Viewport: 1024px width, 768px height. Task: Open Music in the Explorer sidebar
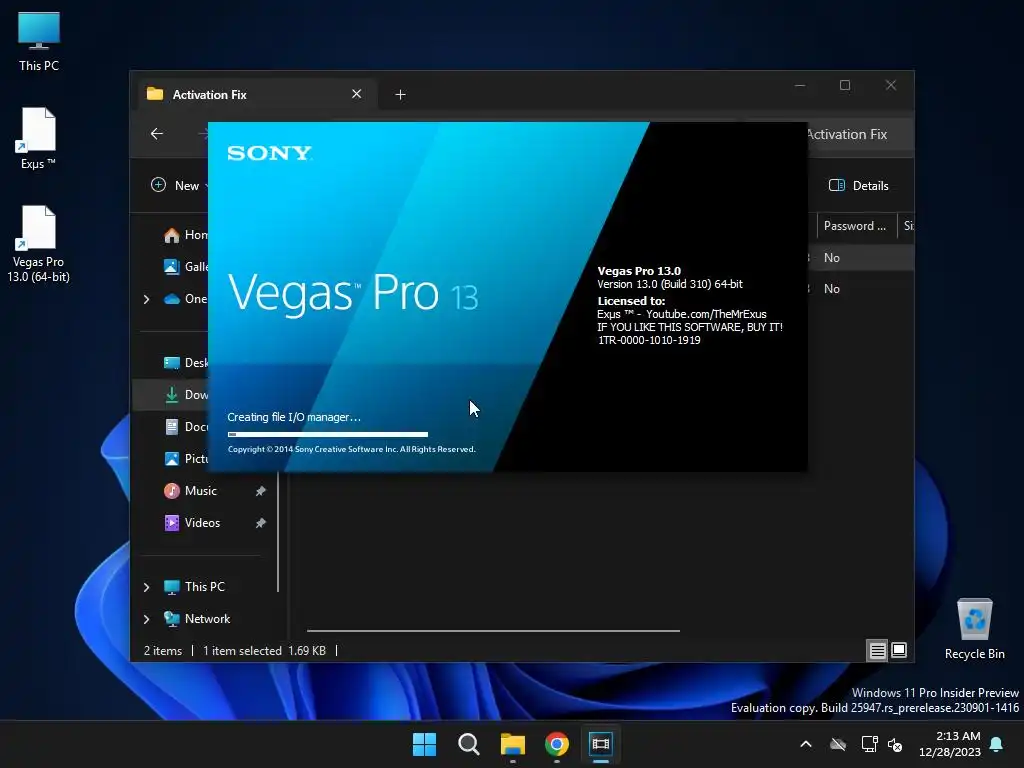pos(190,491)
